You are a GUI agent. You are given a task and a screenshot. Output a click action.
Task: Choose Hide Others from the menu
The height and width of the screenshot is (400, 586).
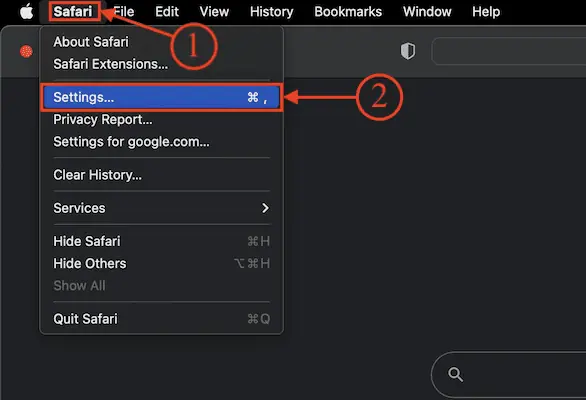pos(161,264)
